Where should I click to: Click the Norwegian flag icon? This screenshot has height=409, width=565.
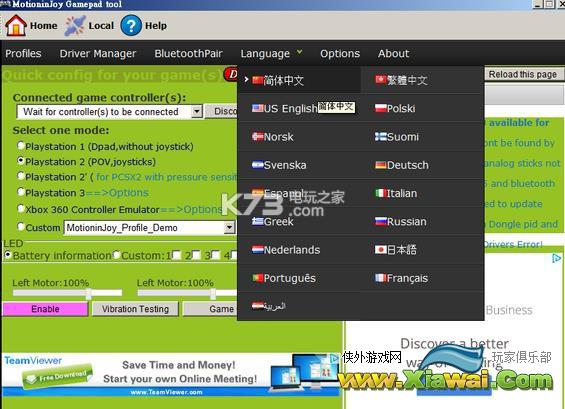[258, 136]
